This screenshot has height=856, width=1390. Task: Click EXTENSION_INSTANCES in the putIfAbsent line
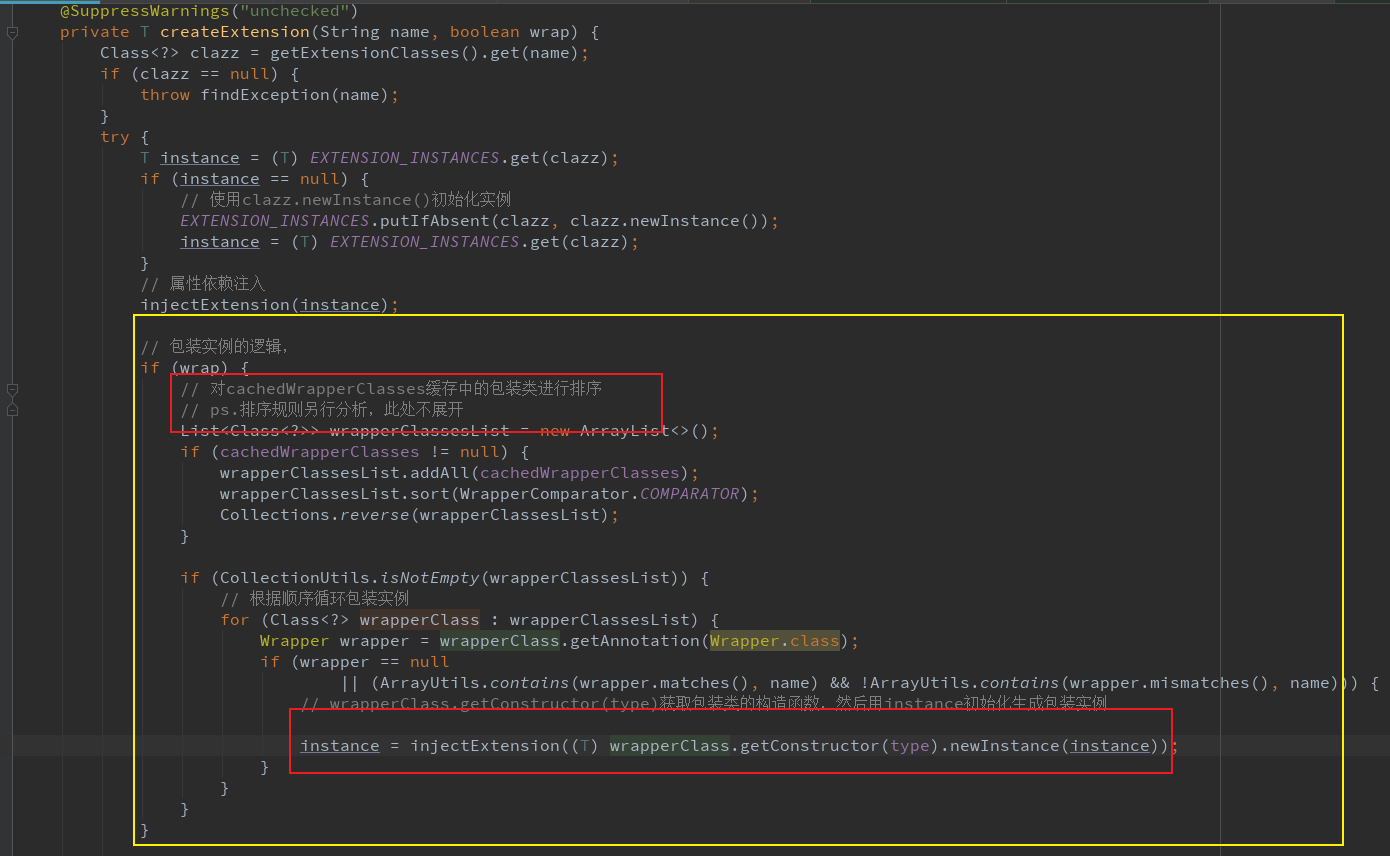pyautogui.click(x=275, y=221)
